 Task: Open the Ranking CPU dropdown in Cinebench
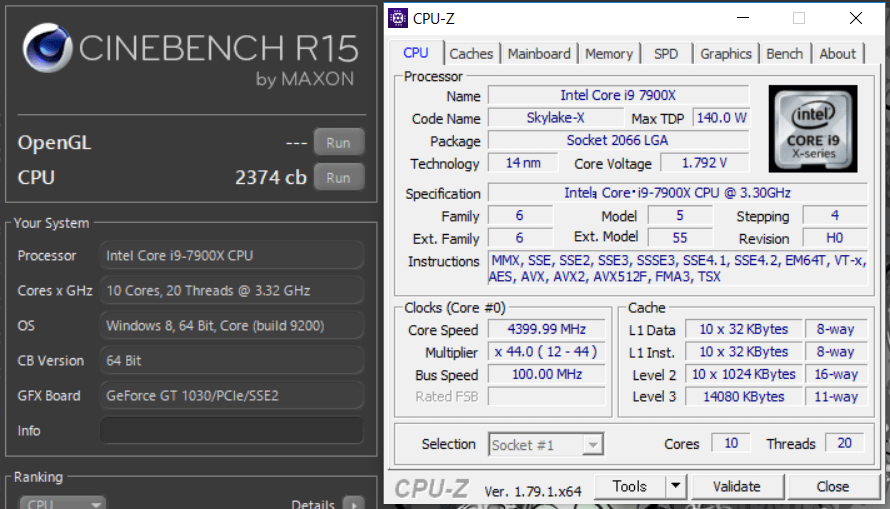(62, 503)
